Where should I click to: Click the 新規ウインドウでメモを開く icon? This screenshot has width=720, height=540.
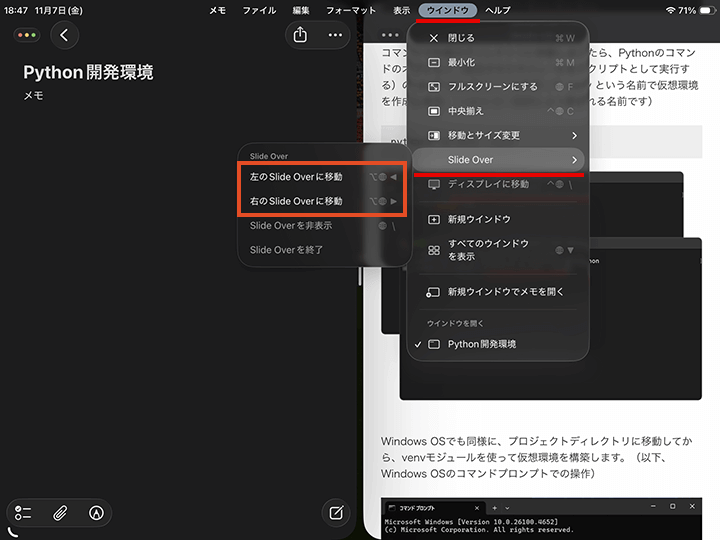click(x=433, y=292)
